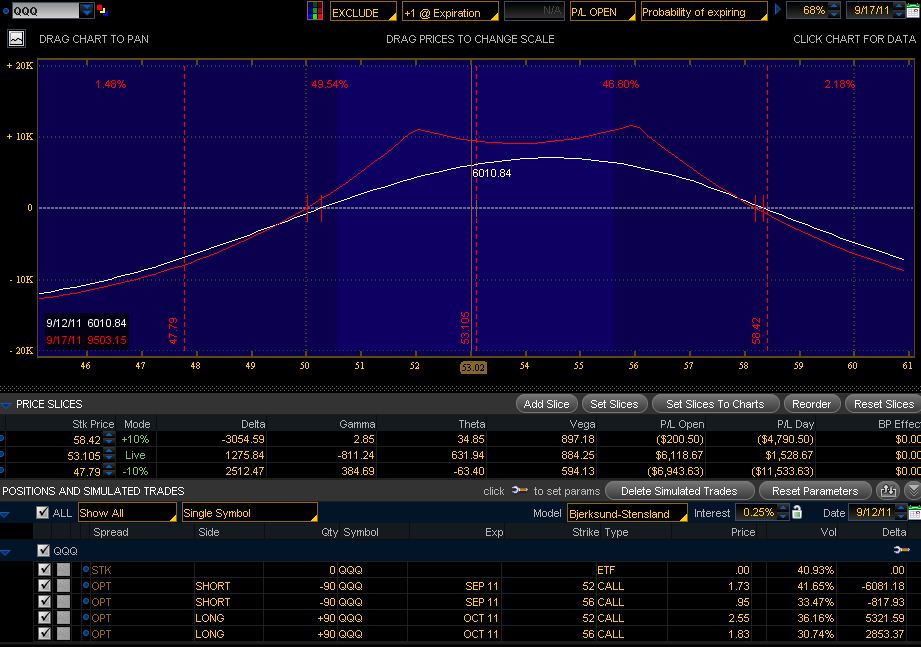This screenshot has width=921, height=647.
Task: Click the blue dot on the 53.105 Live slice row
Action: click(2, 454)
